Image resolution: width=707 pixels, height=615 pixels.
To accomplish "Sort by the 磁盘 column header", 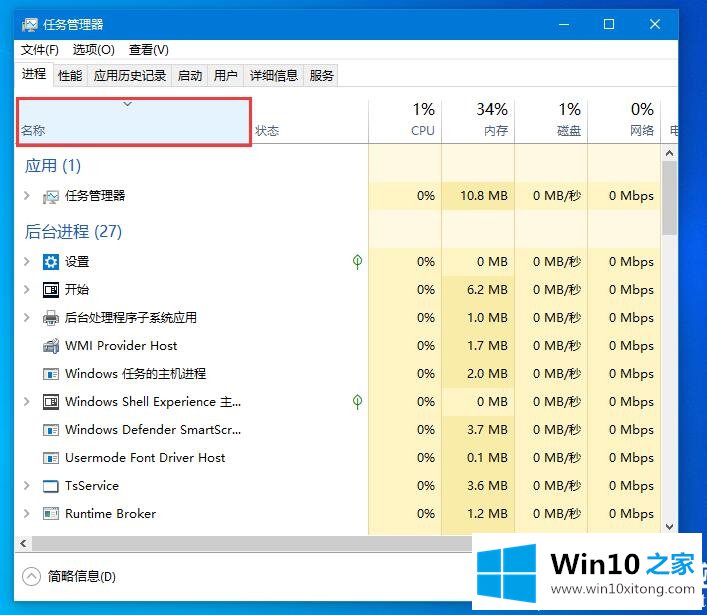I will point(551,122).
